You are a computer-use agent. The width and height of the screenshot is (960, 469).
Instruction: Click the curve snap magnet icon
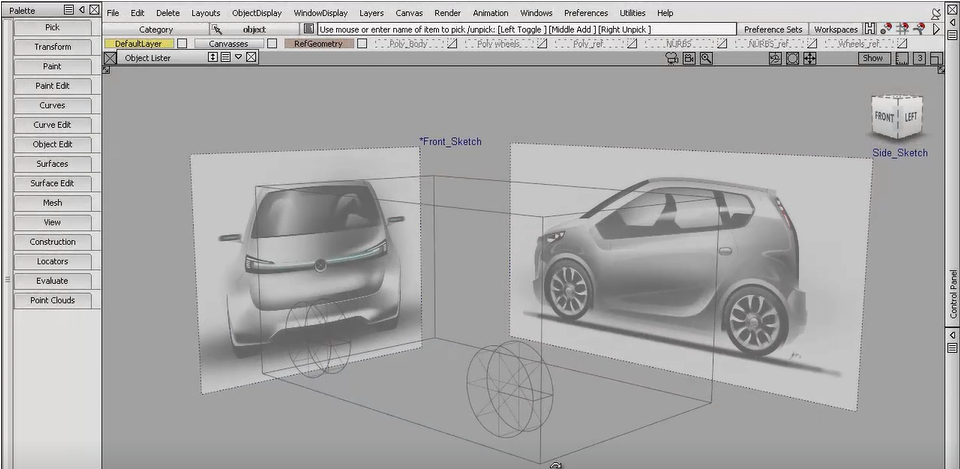(919, 29)
